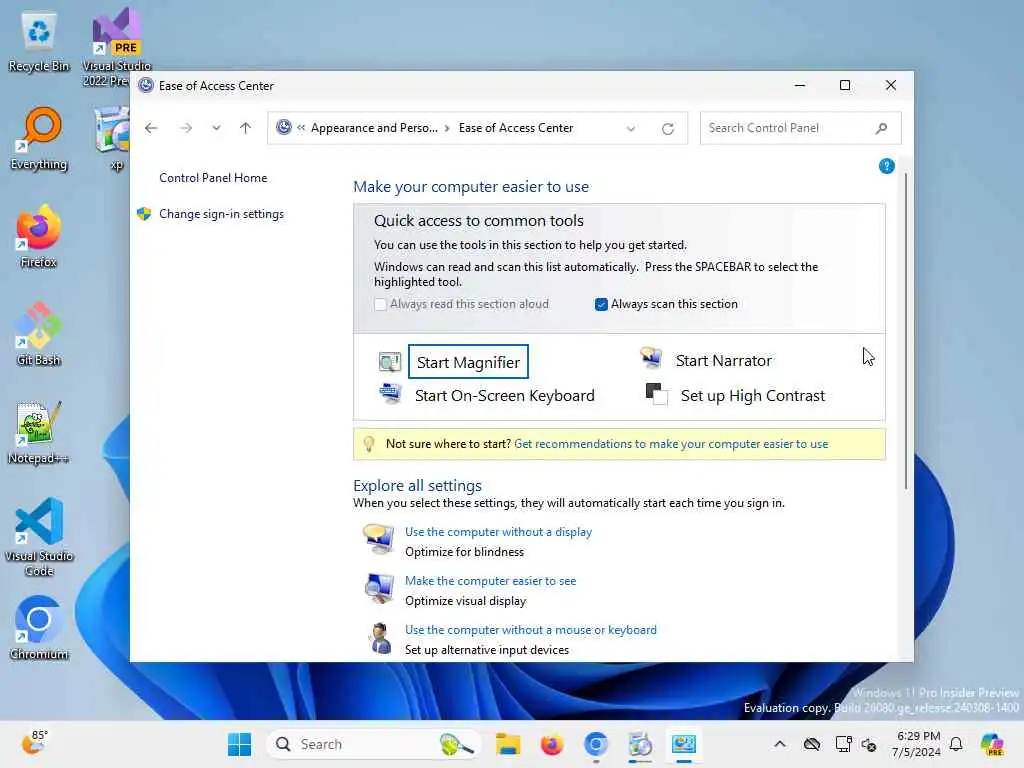Click the without mouse or keyboard icon
The image size is (1024, 768).
[380, 637]
